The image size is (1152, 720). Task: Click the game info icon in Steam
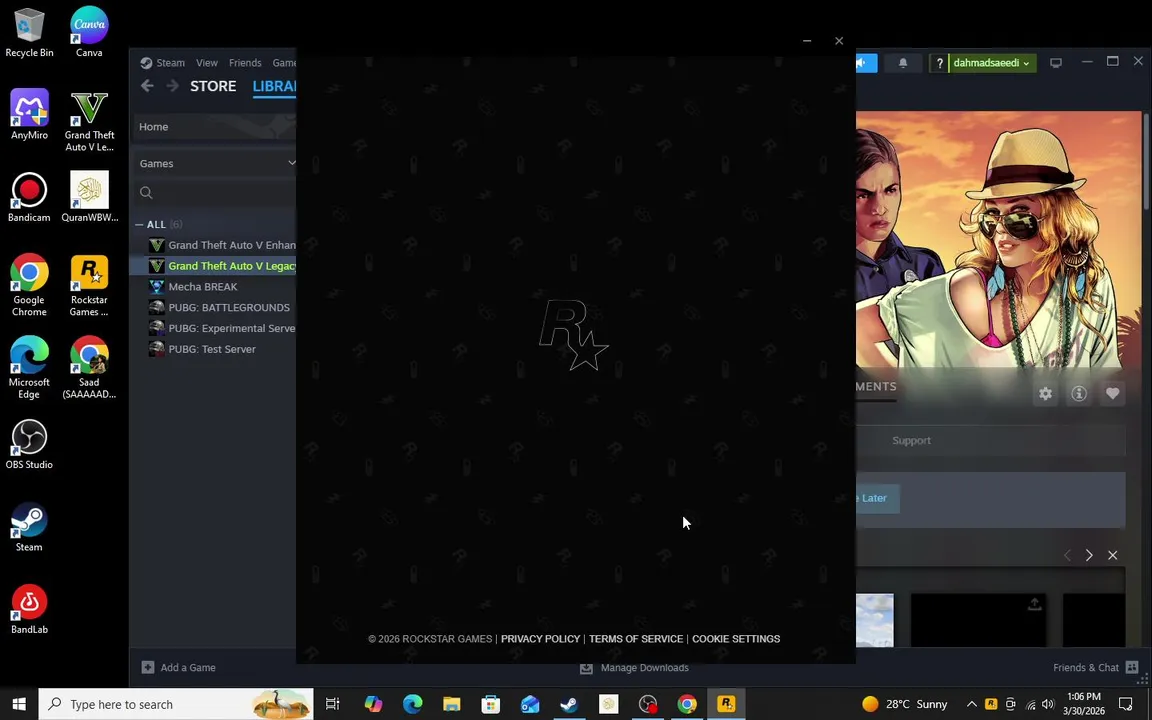click(1079, 394)
